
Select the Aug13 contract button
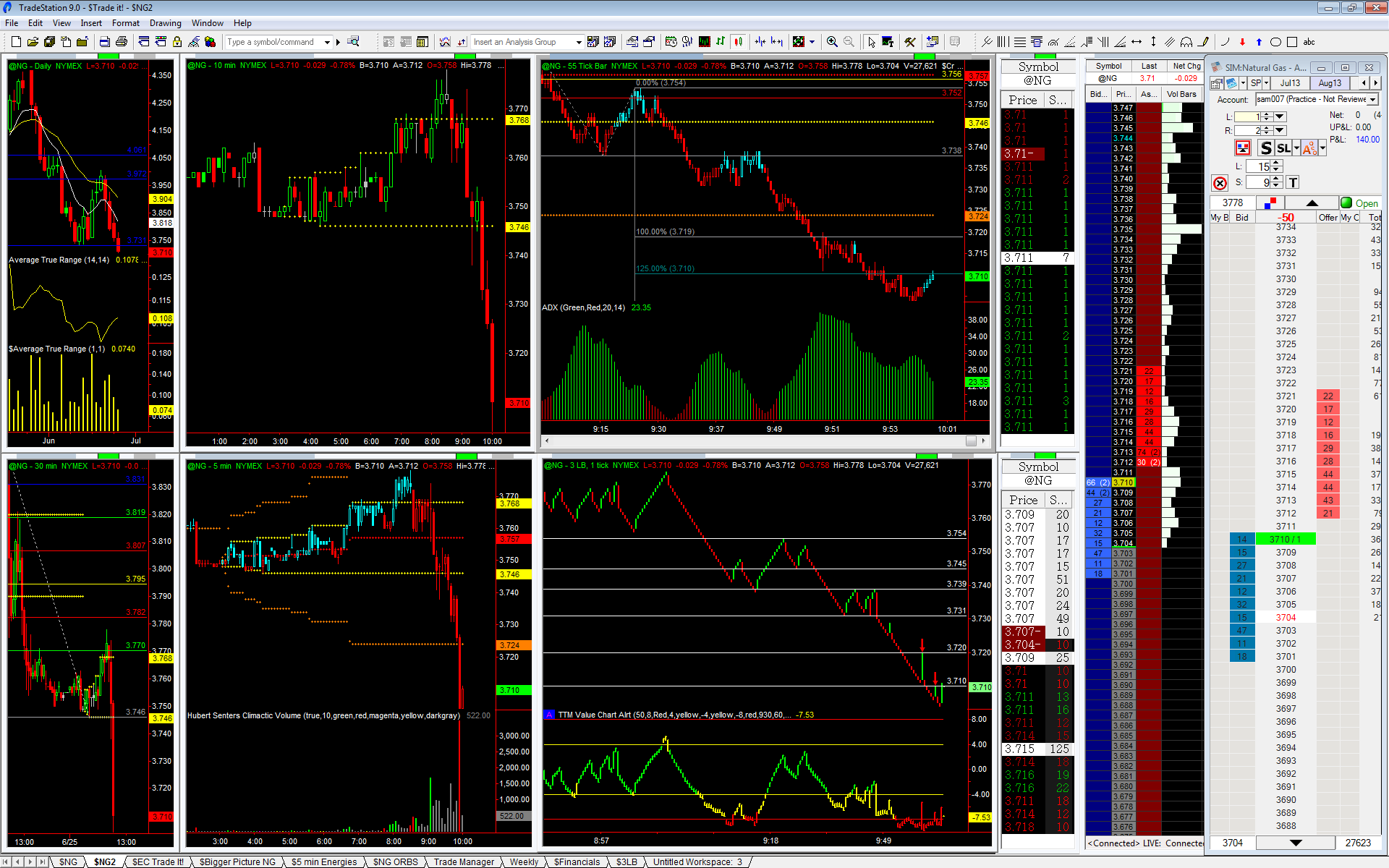1330,83
